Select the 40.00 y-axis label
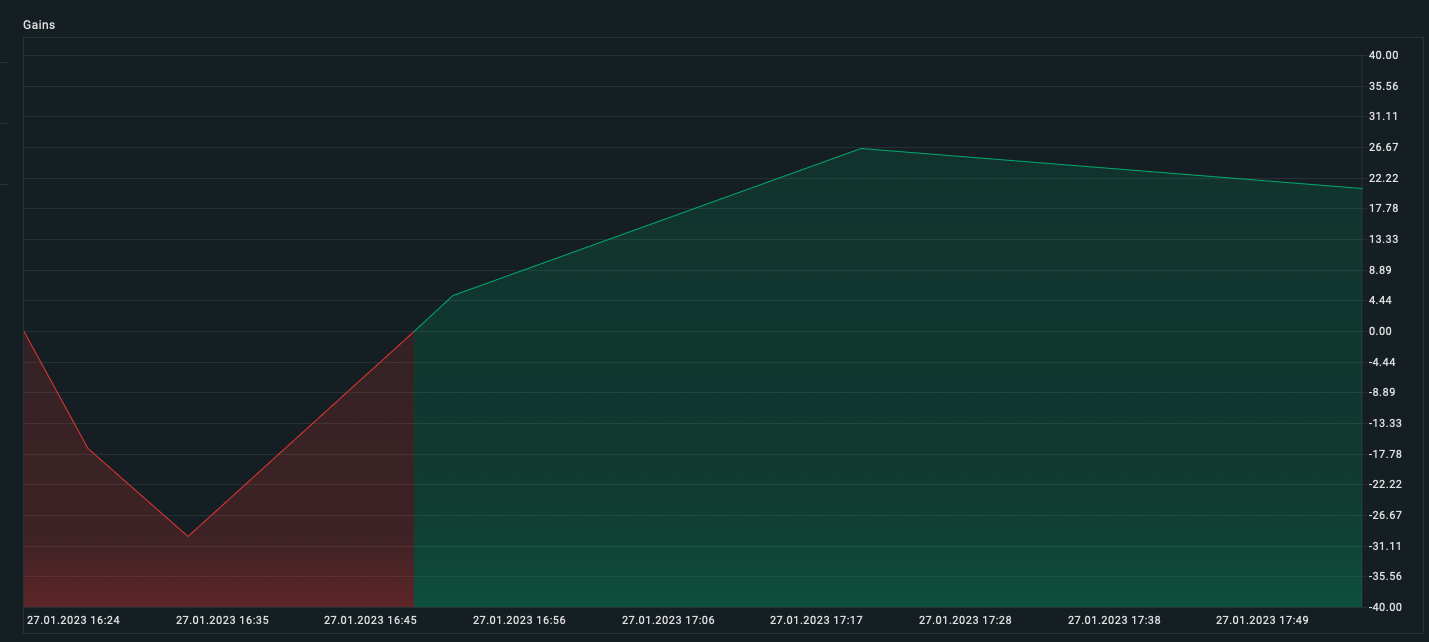Screen dimensions: 1429x642 point(1384,55)
